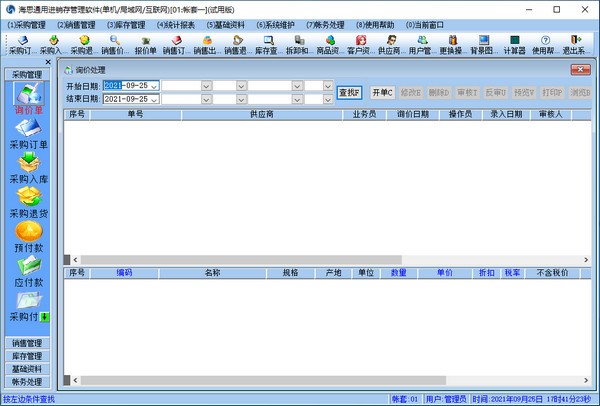This screenshot has height=406, width=600.
Task: Open the 计算器 toolbar tool
Action: click(x=514, y=44)
